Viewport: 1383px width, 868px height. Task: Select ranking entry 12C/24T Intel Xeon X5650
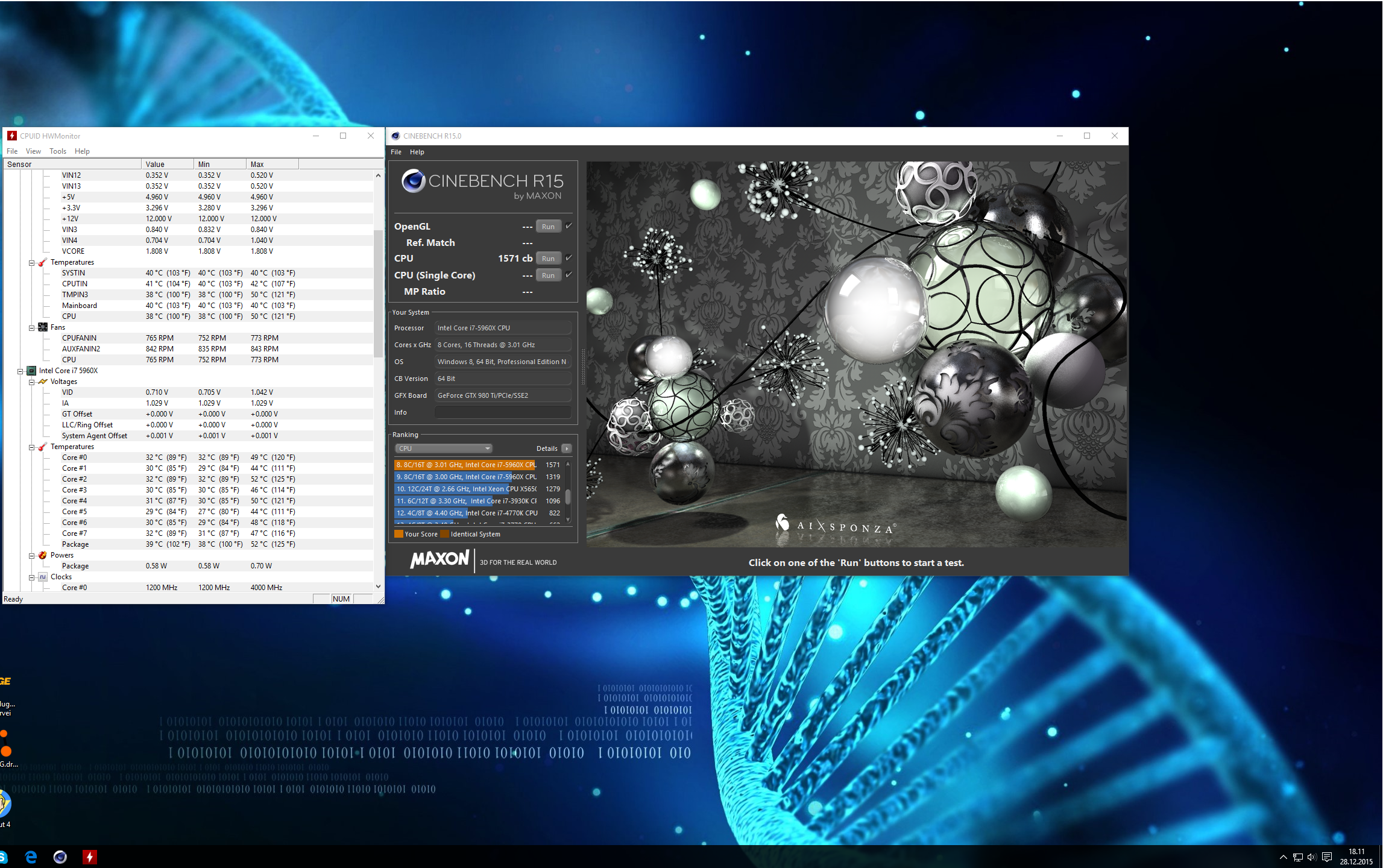coord(477,489)
